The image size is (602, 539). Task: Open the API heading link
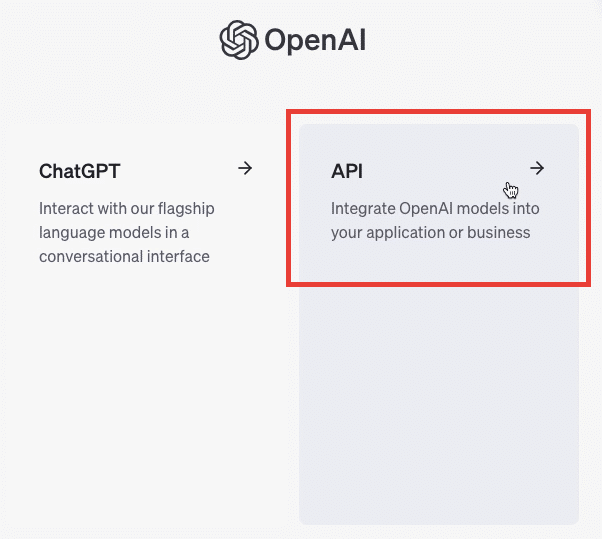[347, 171]
